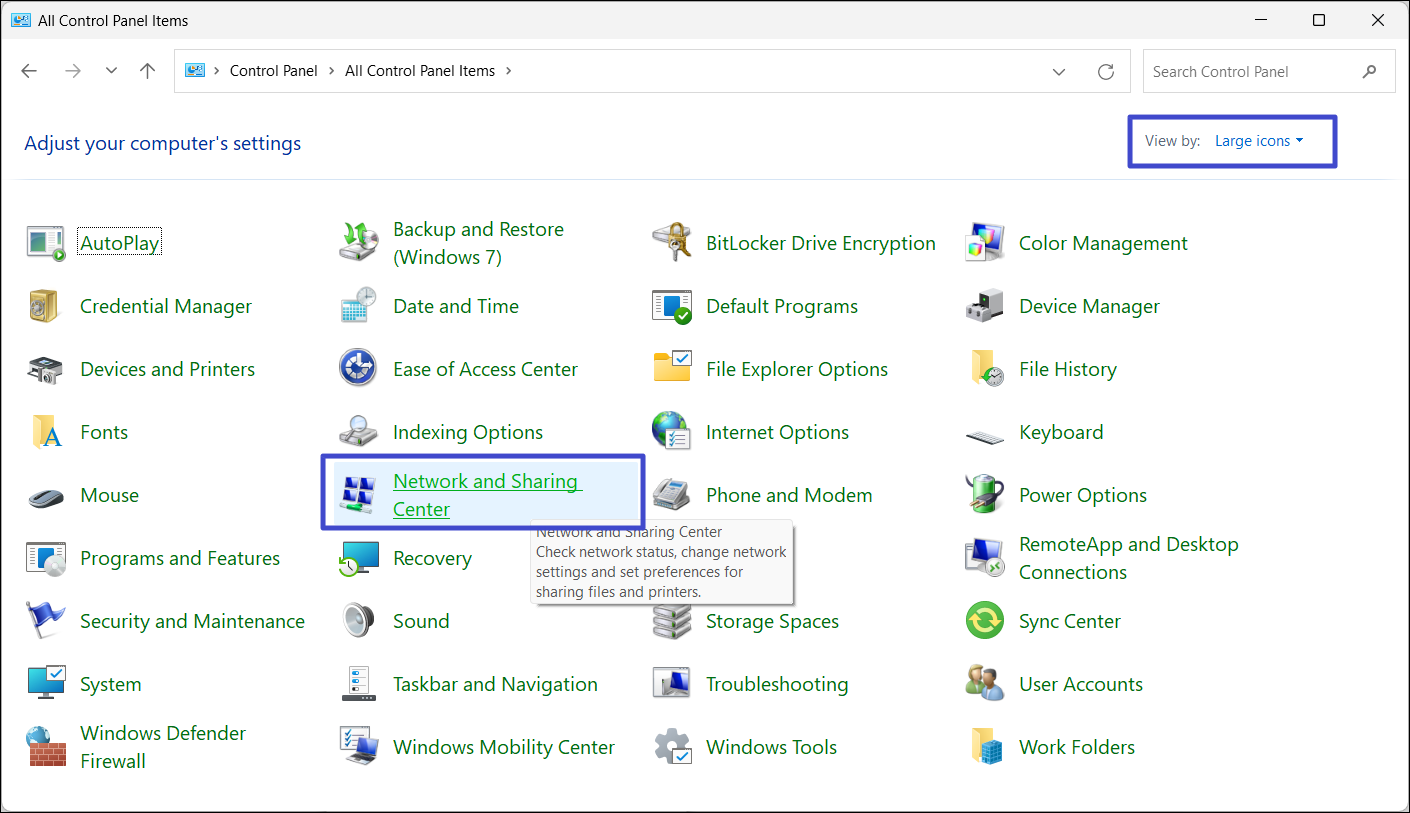Open the Color Management icon
This screenshot has height=813, width=1410.
click(x=985, y=243)
